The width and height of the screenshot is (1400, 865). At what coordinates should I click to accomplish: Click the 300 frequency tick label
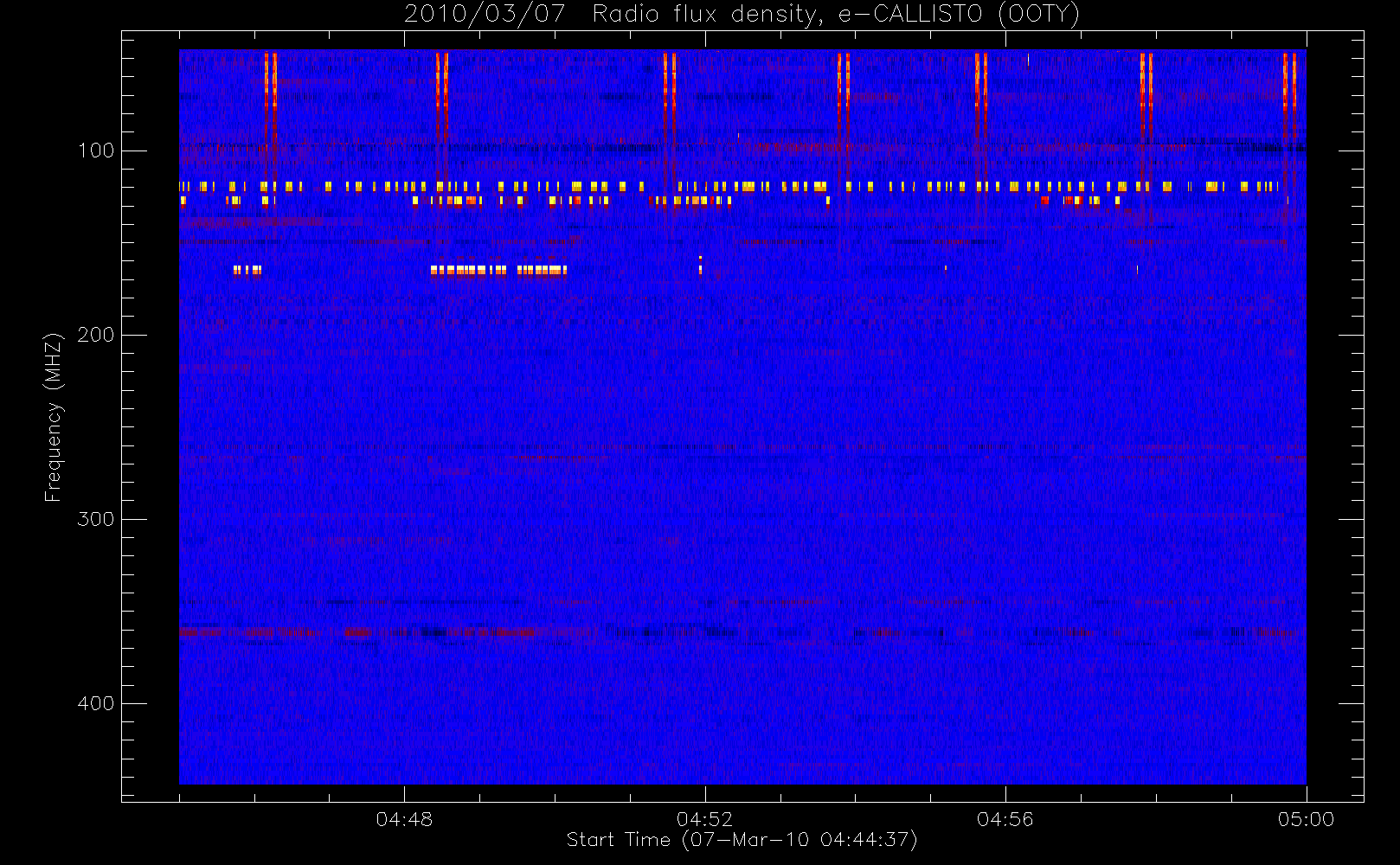95,519
